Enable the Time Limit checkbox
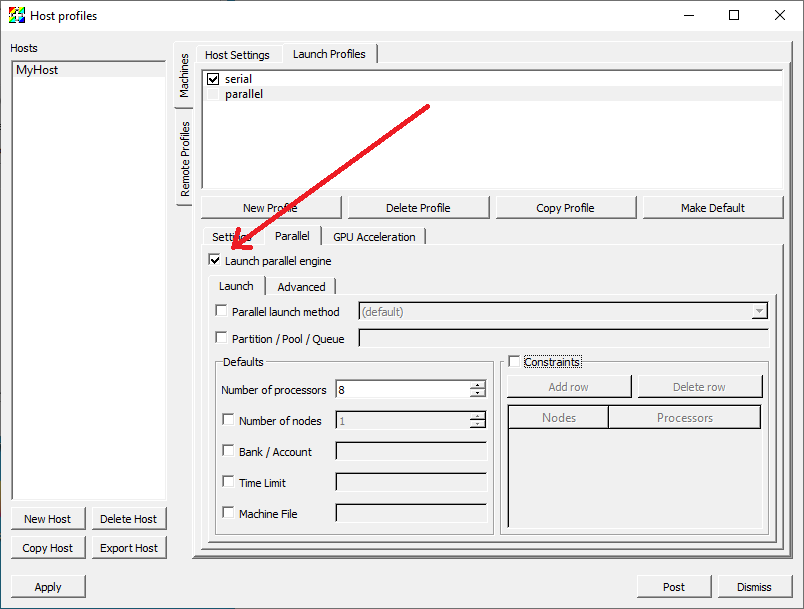The height and width of the screenshot is (609, 804). [228, 482]
